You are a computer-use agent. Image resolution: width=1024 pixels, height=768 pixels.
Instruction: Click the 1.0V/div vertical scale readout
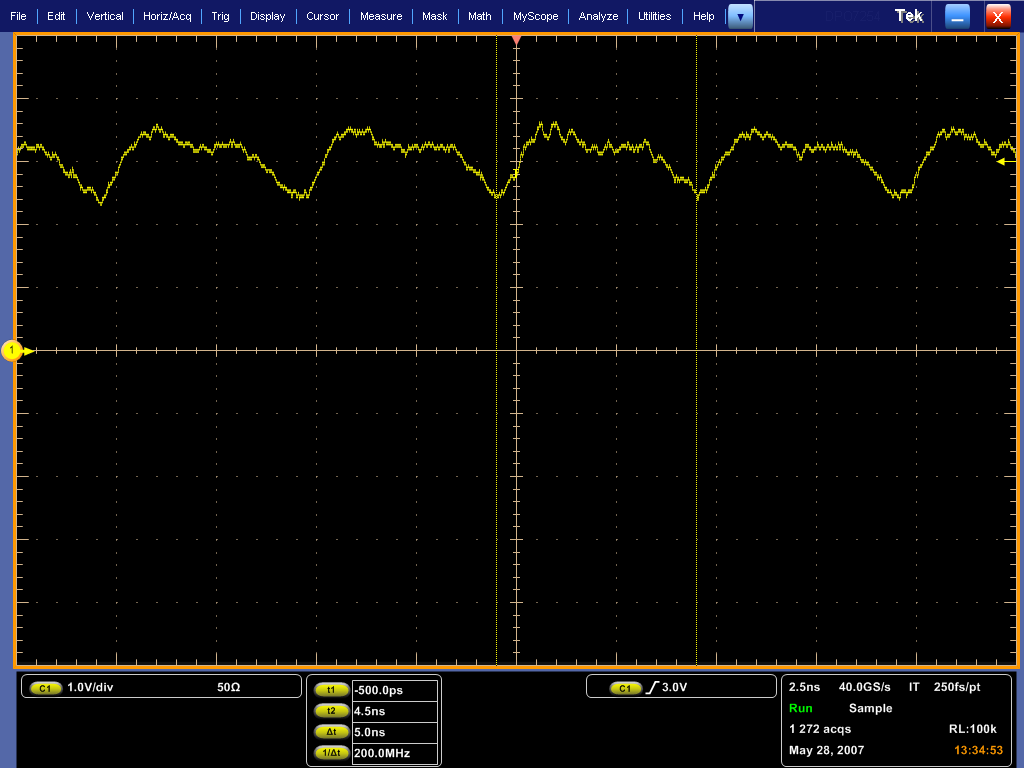point(90,688)
